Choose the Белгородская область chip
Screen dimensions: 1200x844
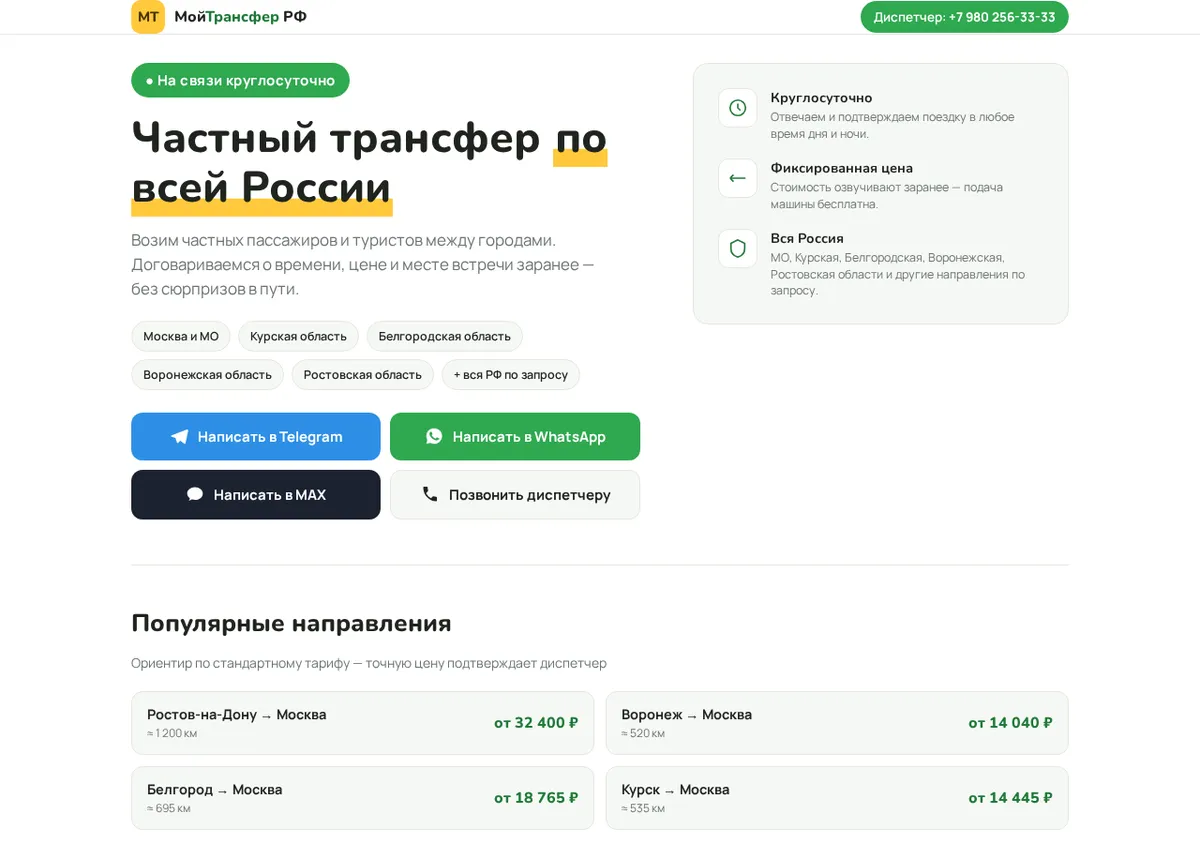(444, 336)
